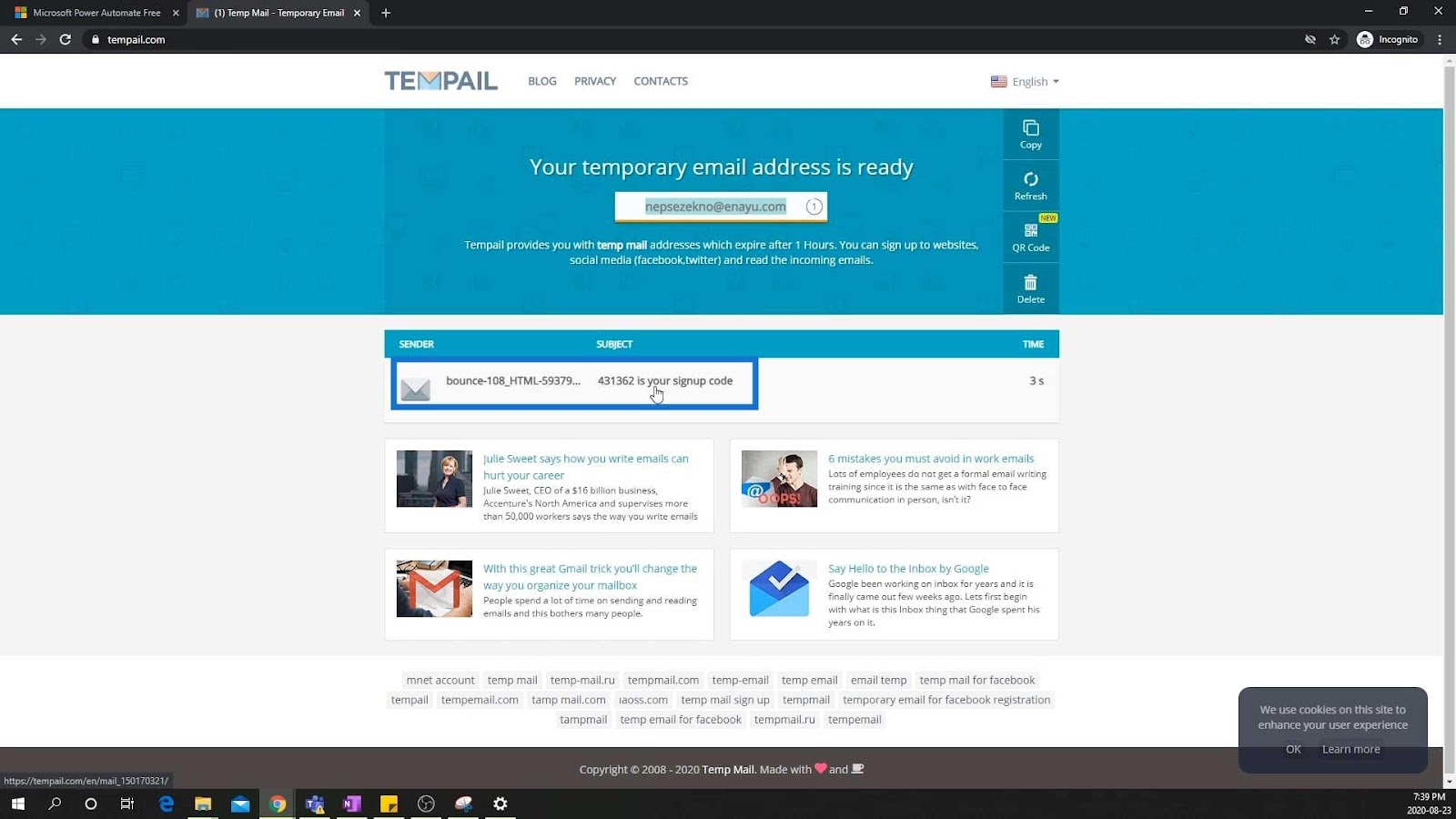Viewport: 1456px width, 819px height.
Task: Click Learn more in the cookie notice
Action: click(1350, 749)
